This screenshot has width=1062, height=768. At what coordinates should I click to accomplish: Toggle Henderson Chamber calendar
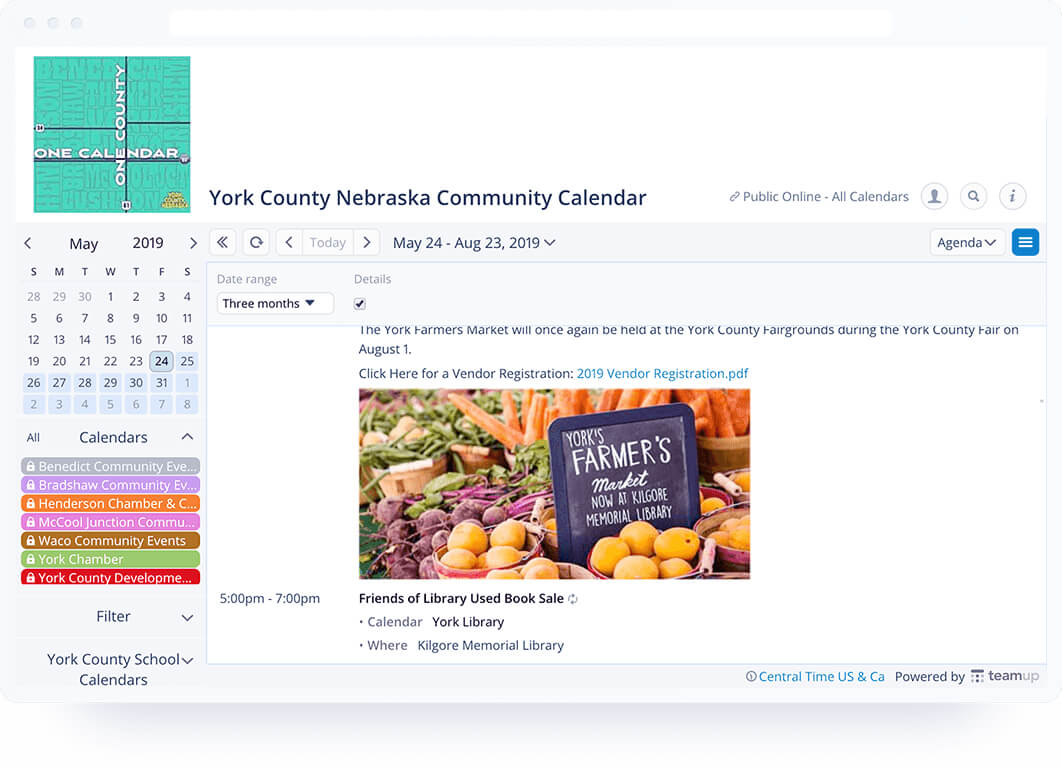(x=110, y=503)
